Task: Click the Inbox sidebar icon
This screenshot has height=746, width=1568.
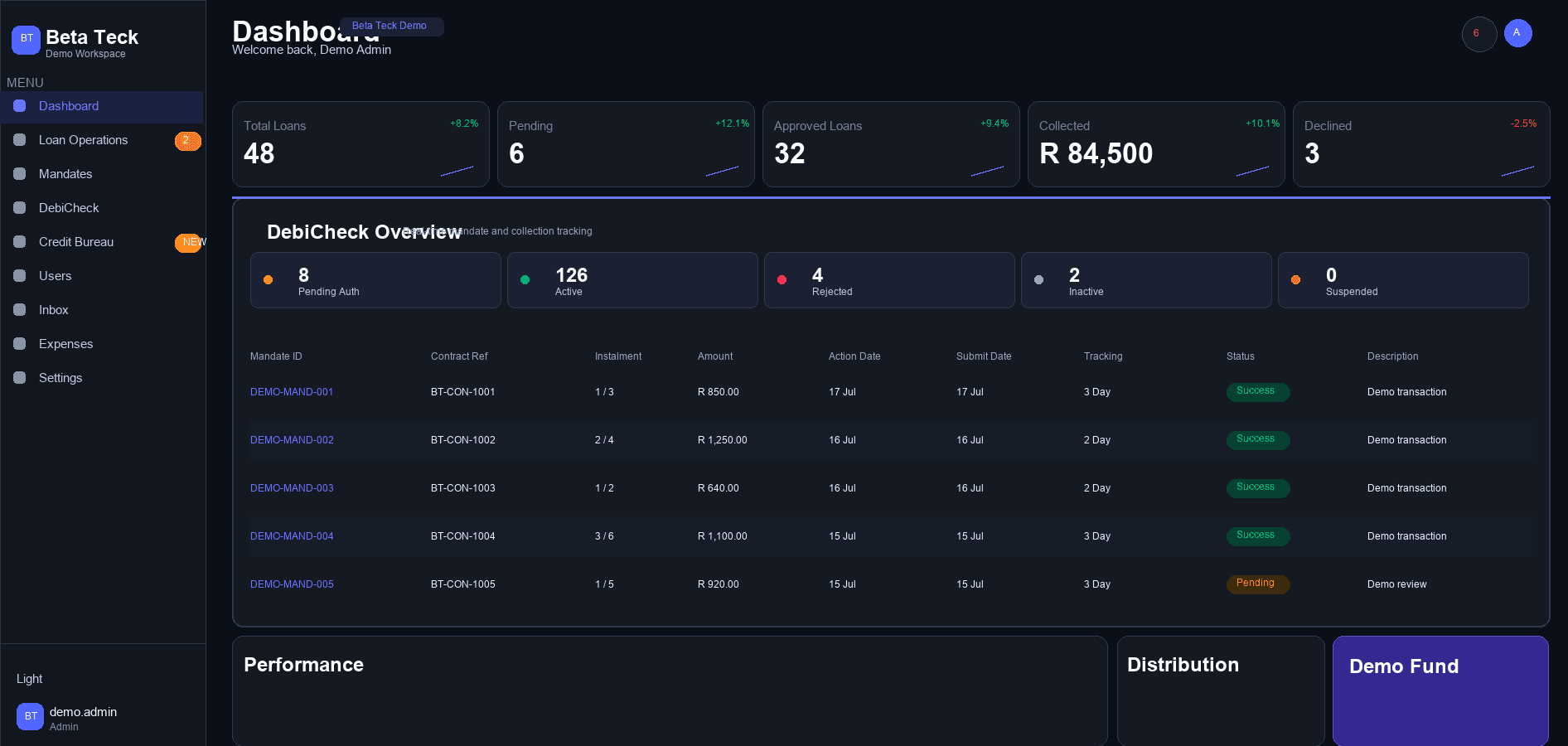Action: coord(20,310)
